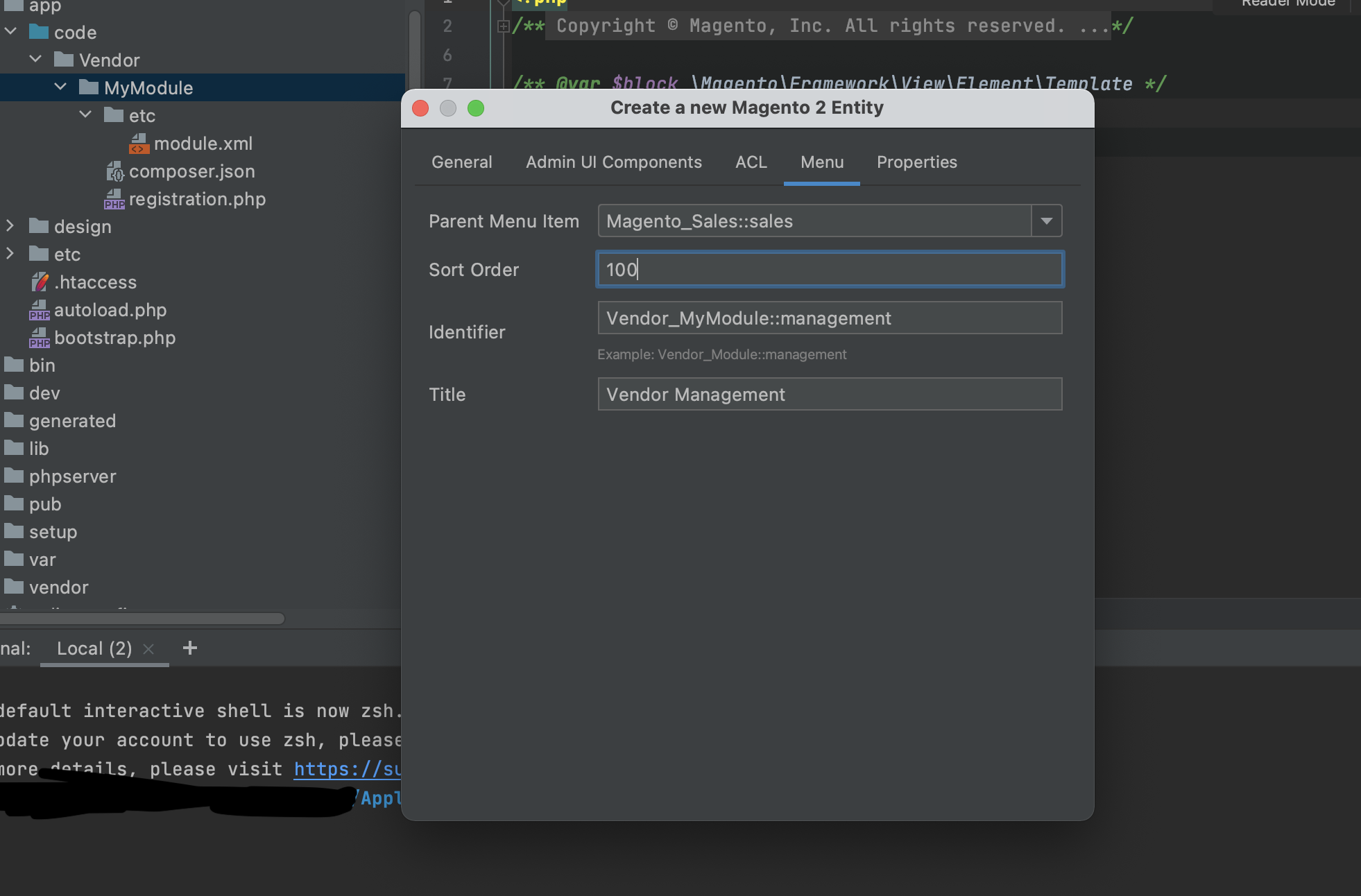This screenshot has height=896, width=1361.
Task: Open the https link in the terminal
Action: coord(347,769)
